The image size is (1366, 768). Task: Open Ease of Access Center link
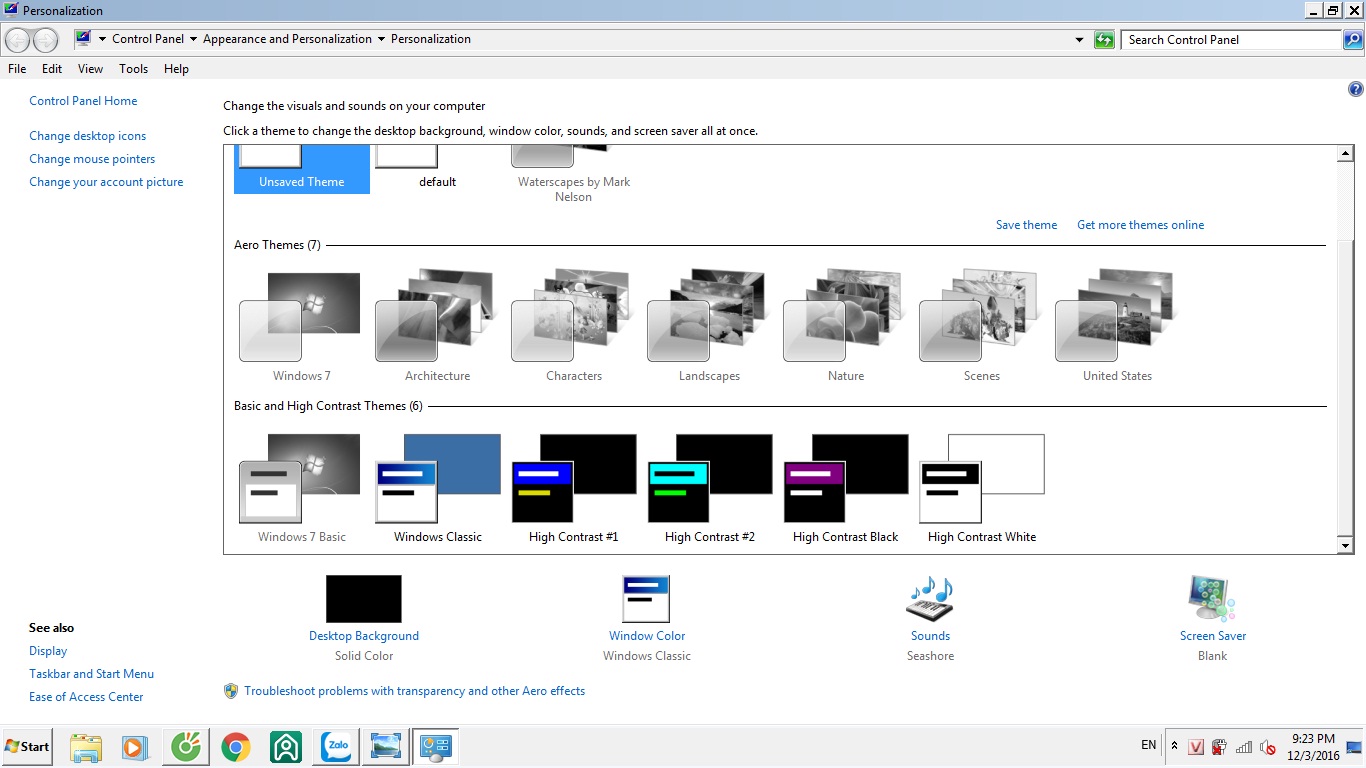pos(86,697)
